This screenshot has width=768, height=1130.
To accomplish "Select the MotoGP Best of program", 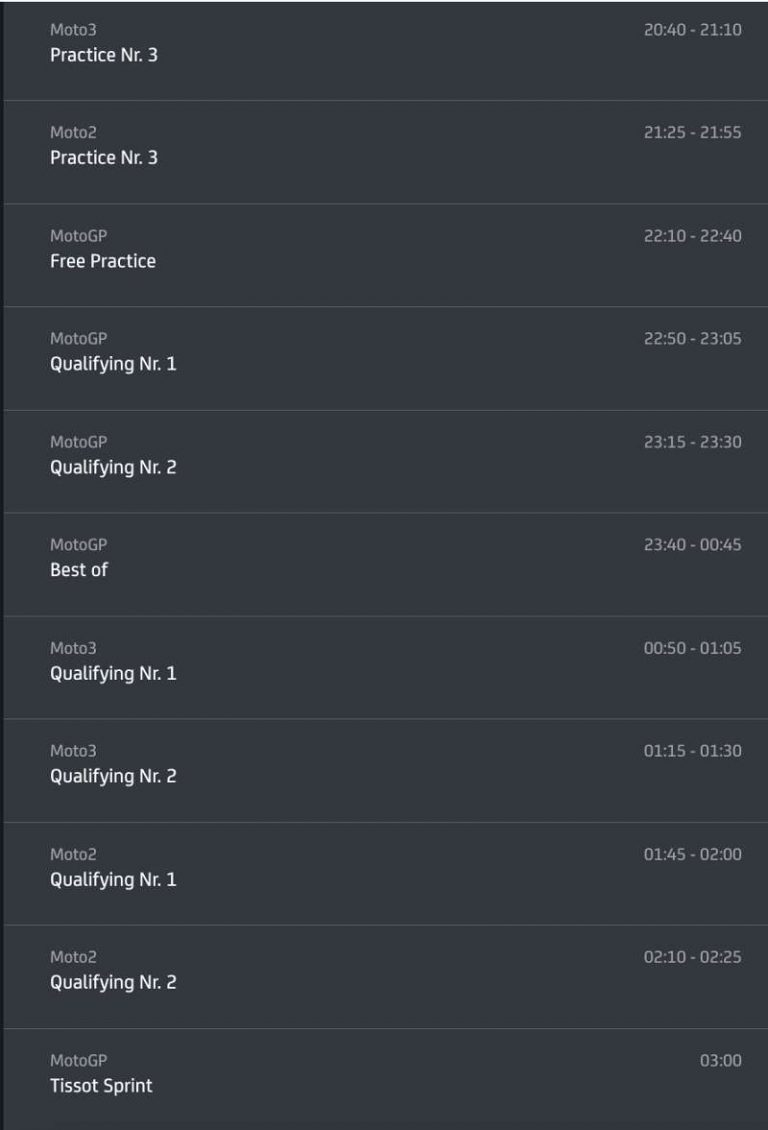I will (x=385, y=564).
